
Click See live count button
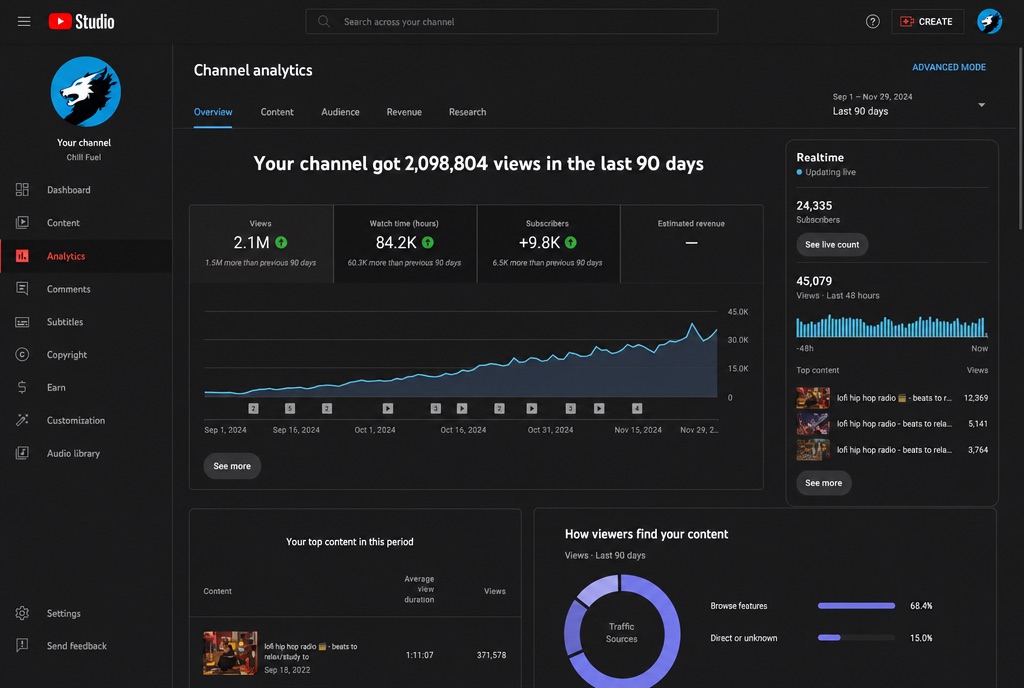pyautogui.click(x=832, y=245)
